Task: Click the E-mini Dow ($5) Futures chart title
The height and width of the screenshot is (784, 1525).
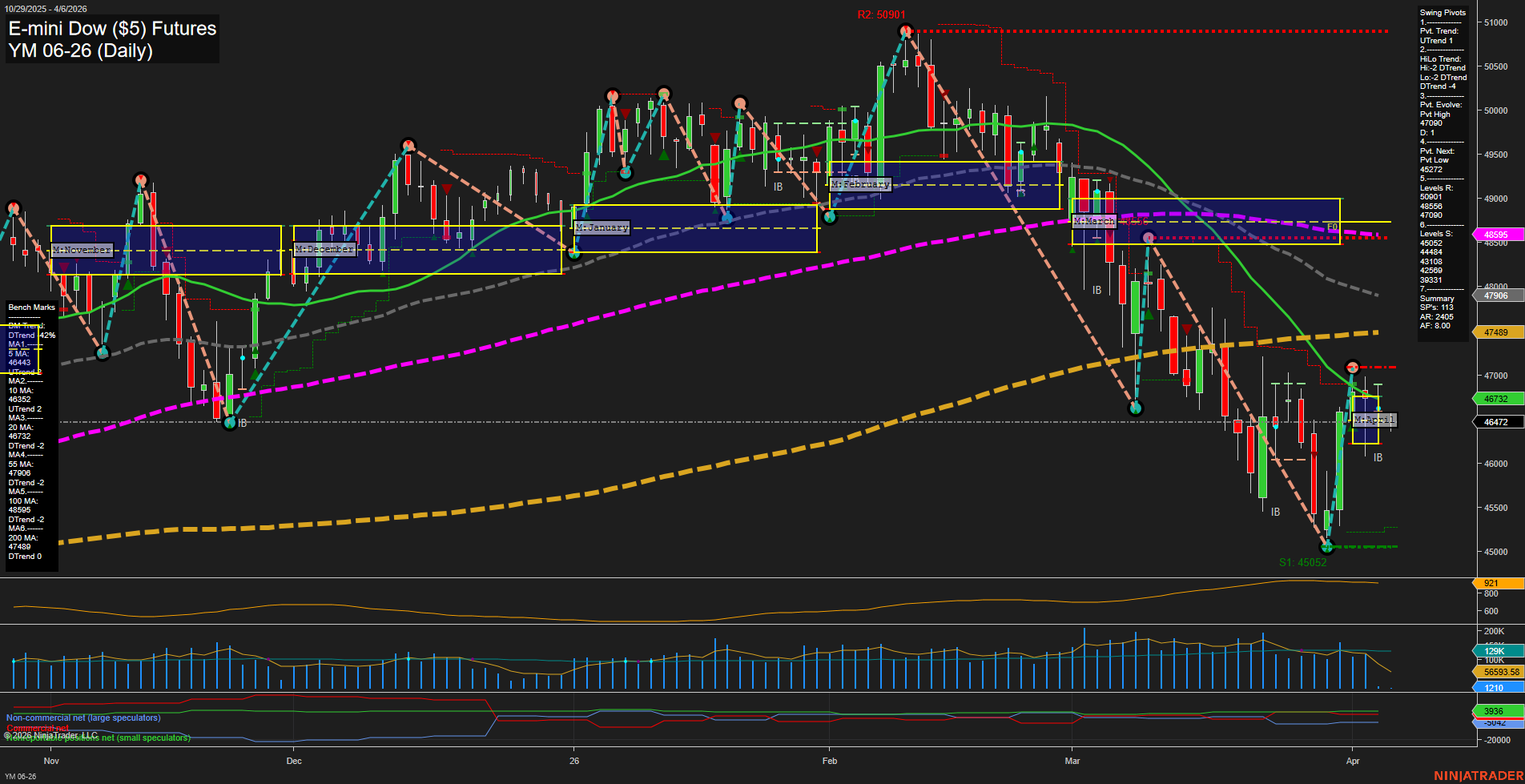Action: coord(112,29)
